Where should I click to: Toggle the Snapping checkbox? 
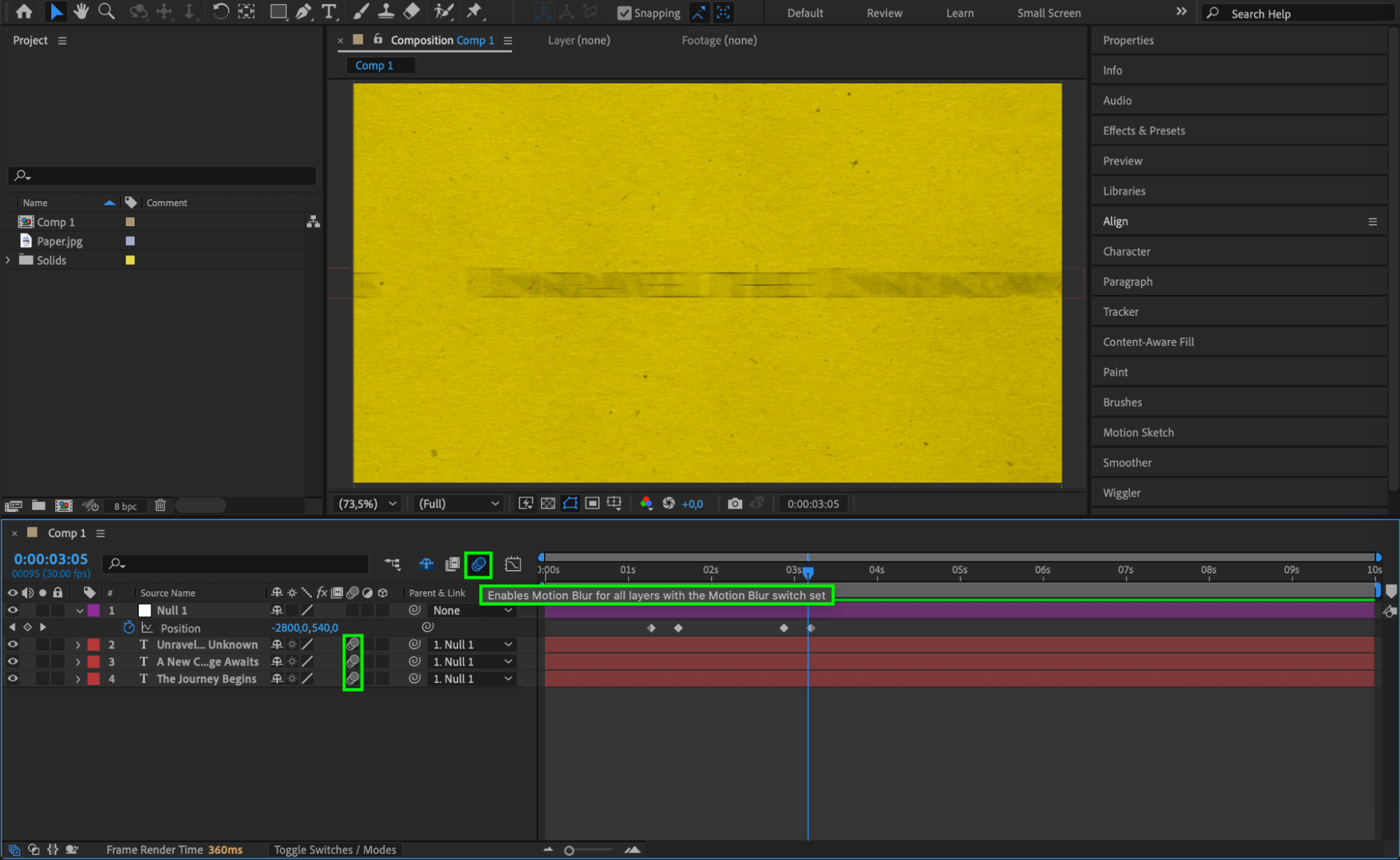624,13
